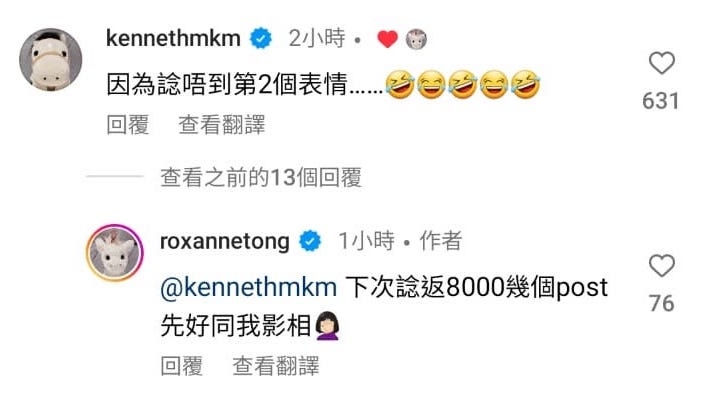Viewport: 709px width, 402px height.
Task: Click small author avatar beside red heart
Action: [x=416, y=39]
